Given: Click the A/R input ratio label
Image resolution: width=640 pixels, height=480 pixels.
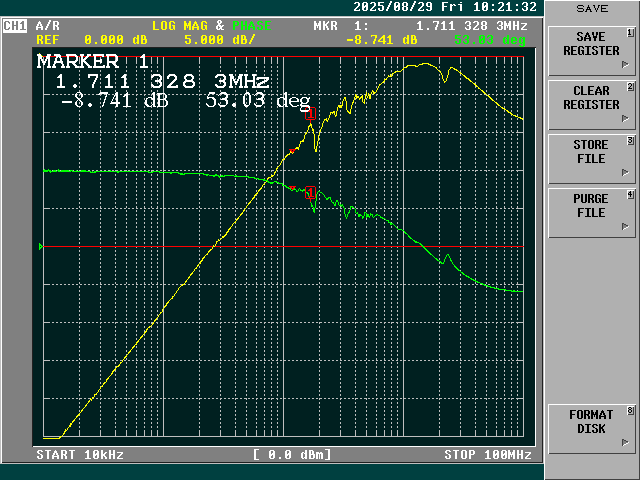Looking at the screenshot, I should pyautogui.click(x=47, y=26).
